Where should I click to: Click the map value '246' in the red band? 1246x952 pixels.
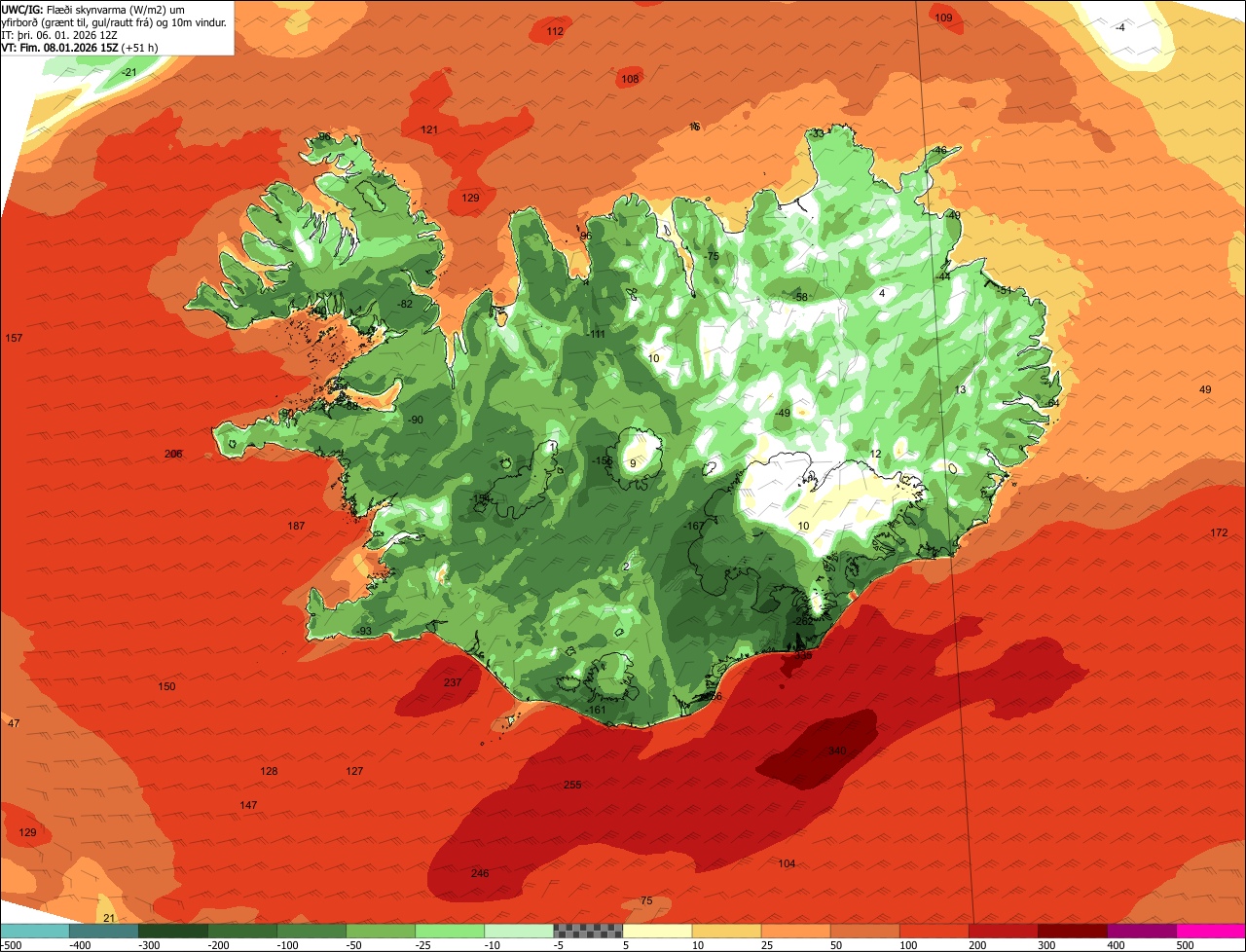(480, 873)
